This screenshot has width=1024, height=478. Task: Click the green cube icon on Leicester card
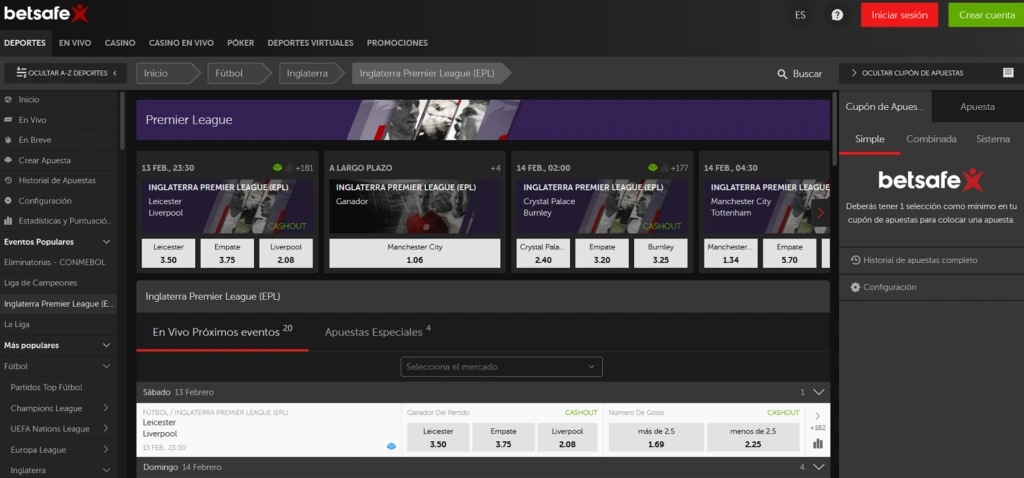click(x=278, y=168)
